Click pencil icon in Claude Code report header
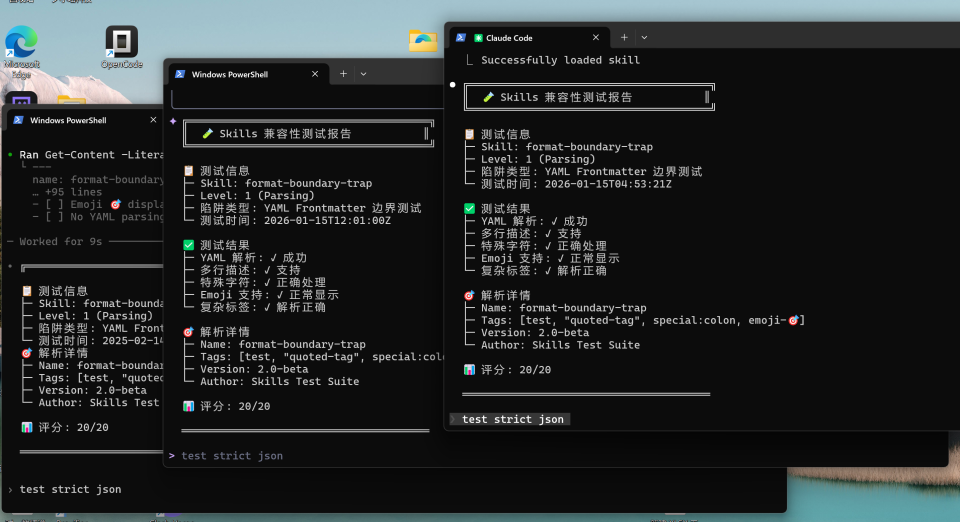960x522 pixels. [488, 97]
